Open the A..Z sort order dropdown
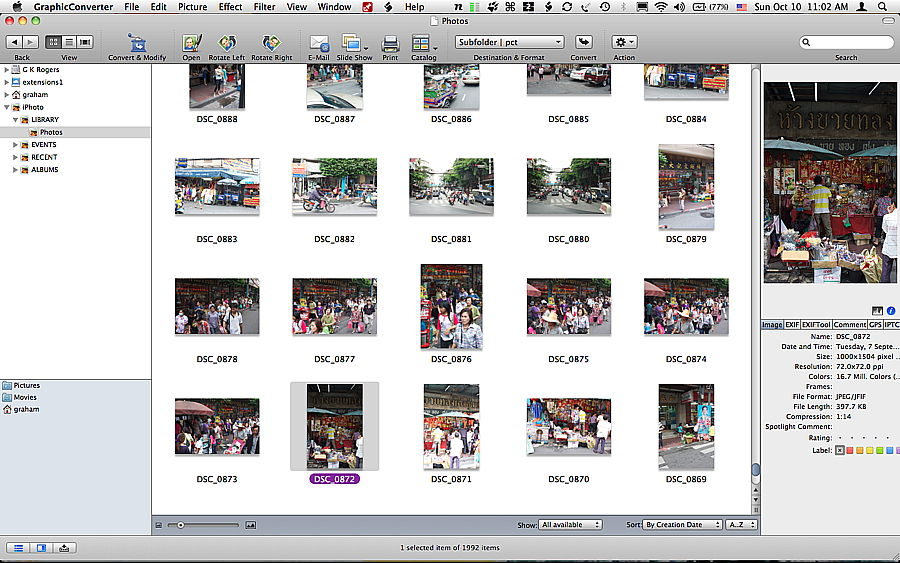The image size is (900, 563). pos(742,525)
